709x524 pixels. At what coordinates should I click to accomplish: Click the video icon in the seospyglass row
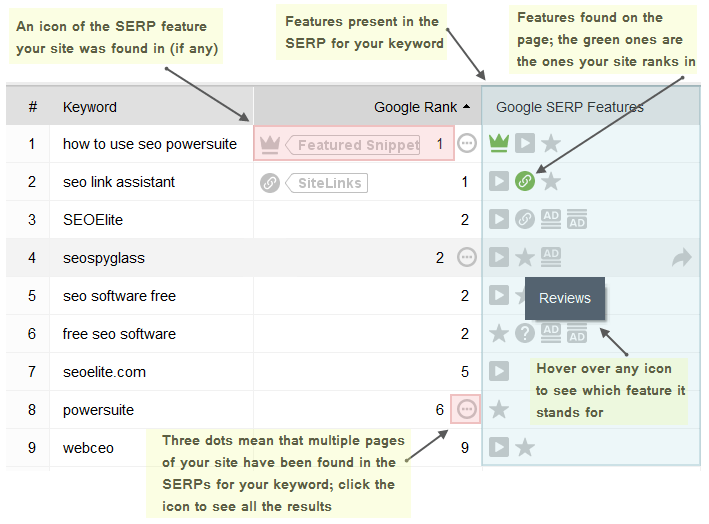click(499, 257)
